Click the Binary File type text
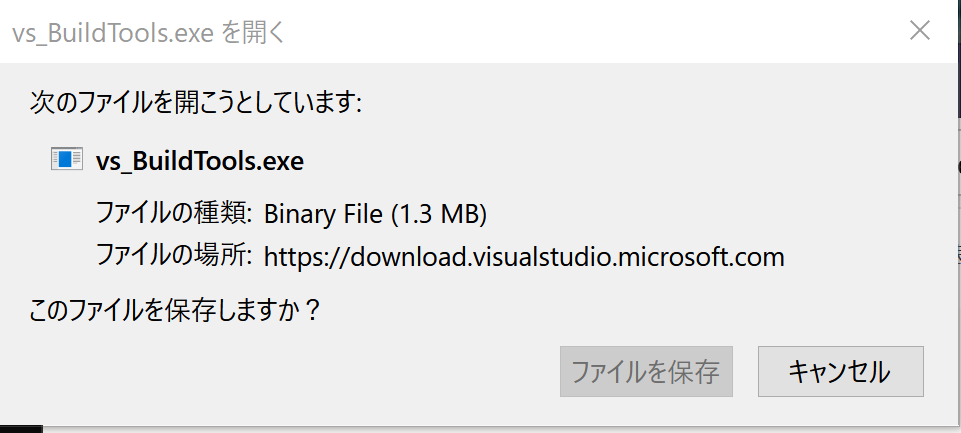This screenshot has width=961, height=433. click(324, 214)
